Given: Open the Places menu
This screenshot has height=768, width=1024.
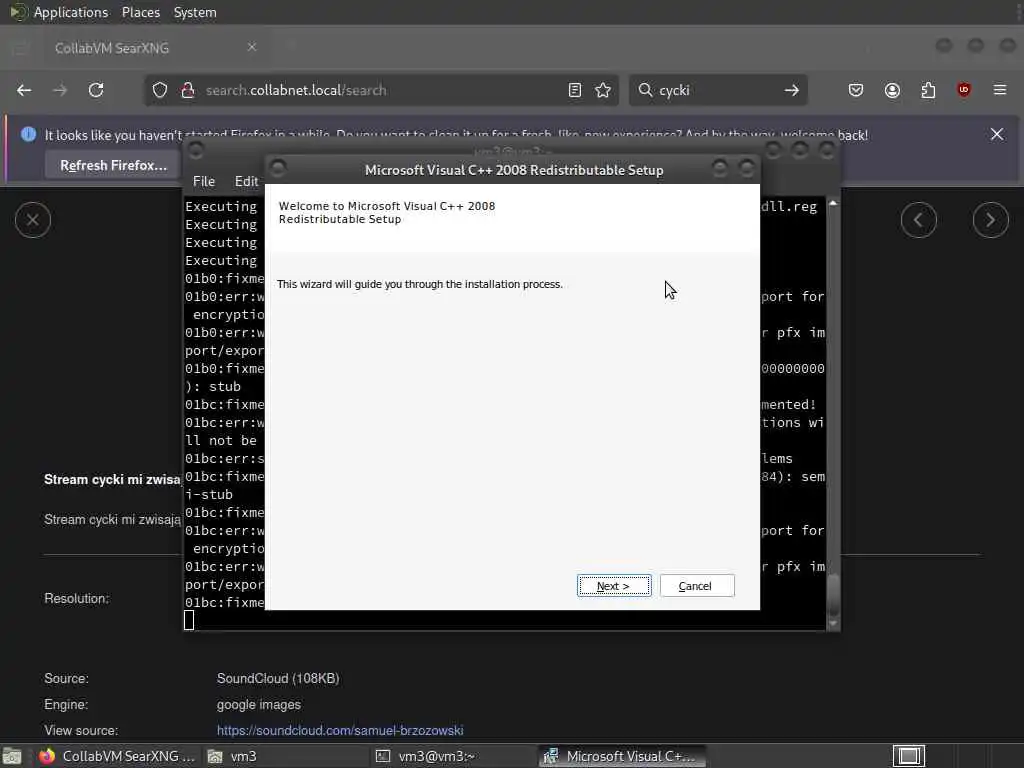Looking at the screenshot, I should 140,12.
